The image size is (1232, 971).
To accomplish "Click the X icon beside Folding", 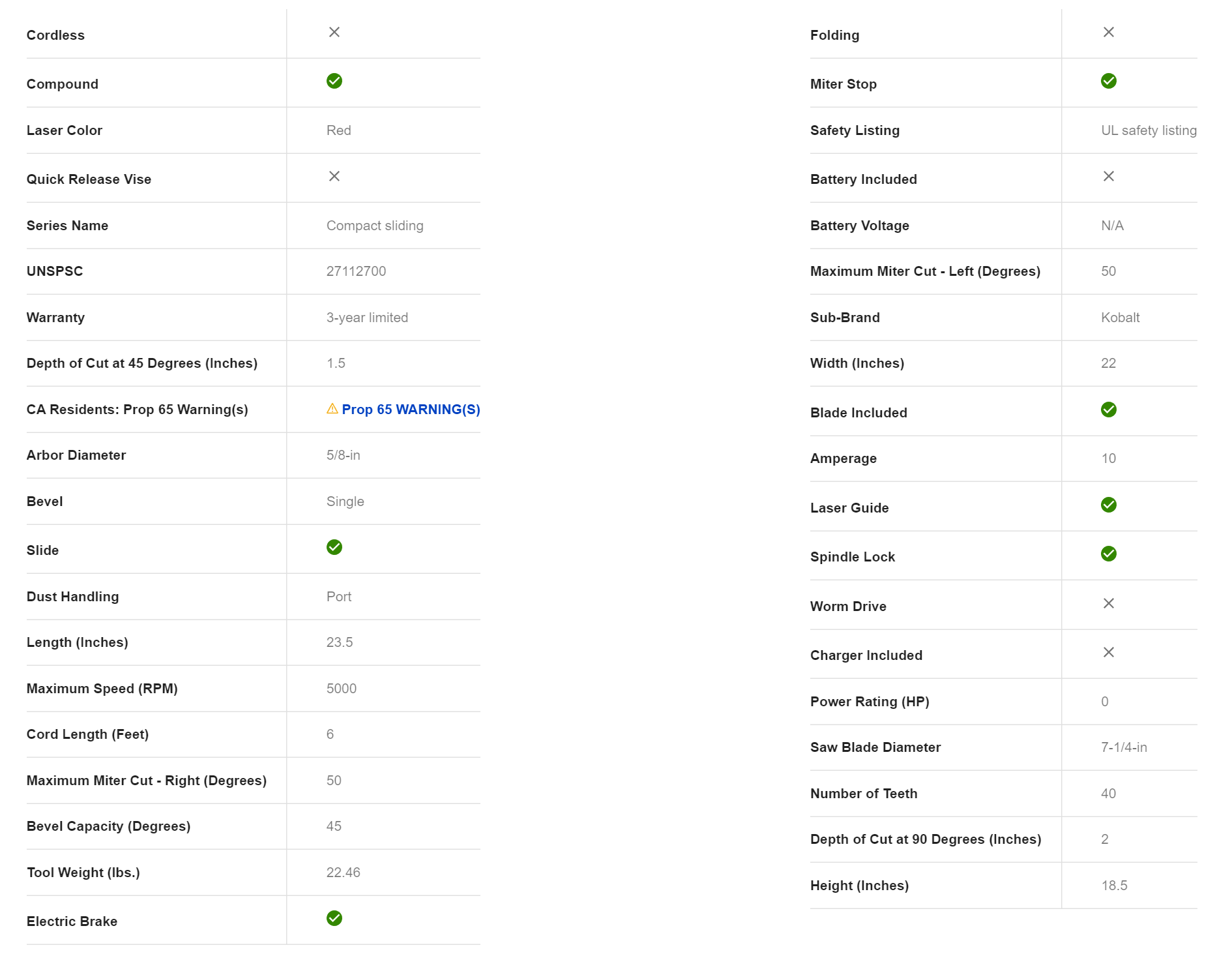I will [x=1109, y=32].
